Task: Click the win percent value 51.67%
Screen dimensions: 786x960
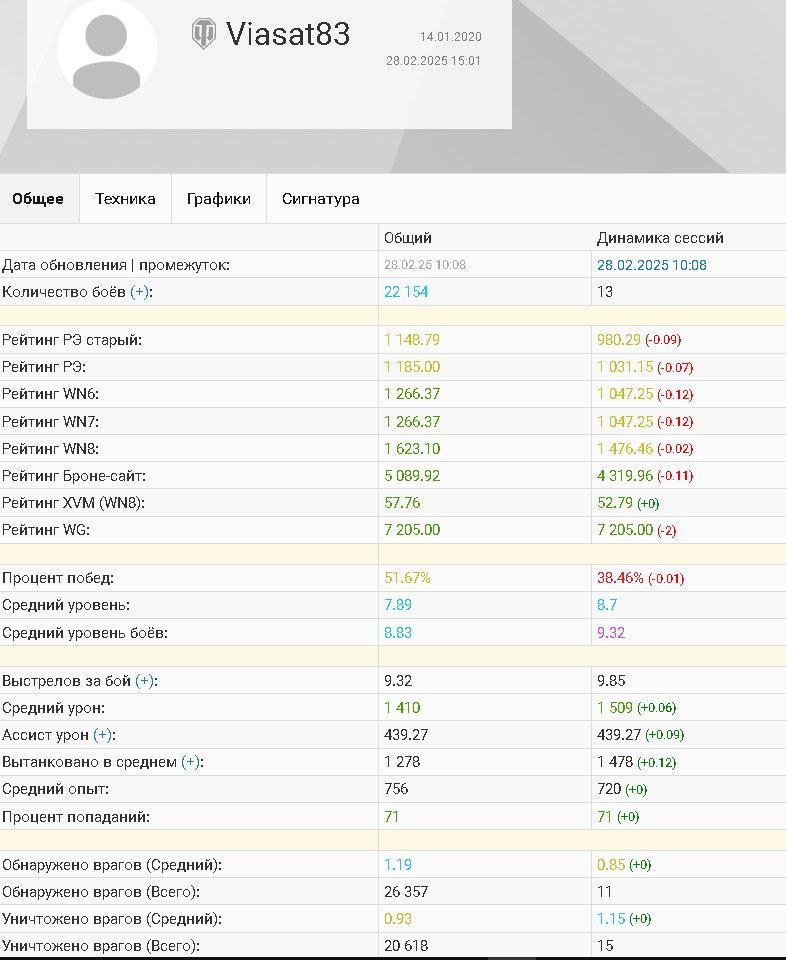Action: [407, 578]
